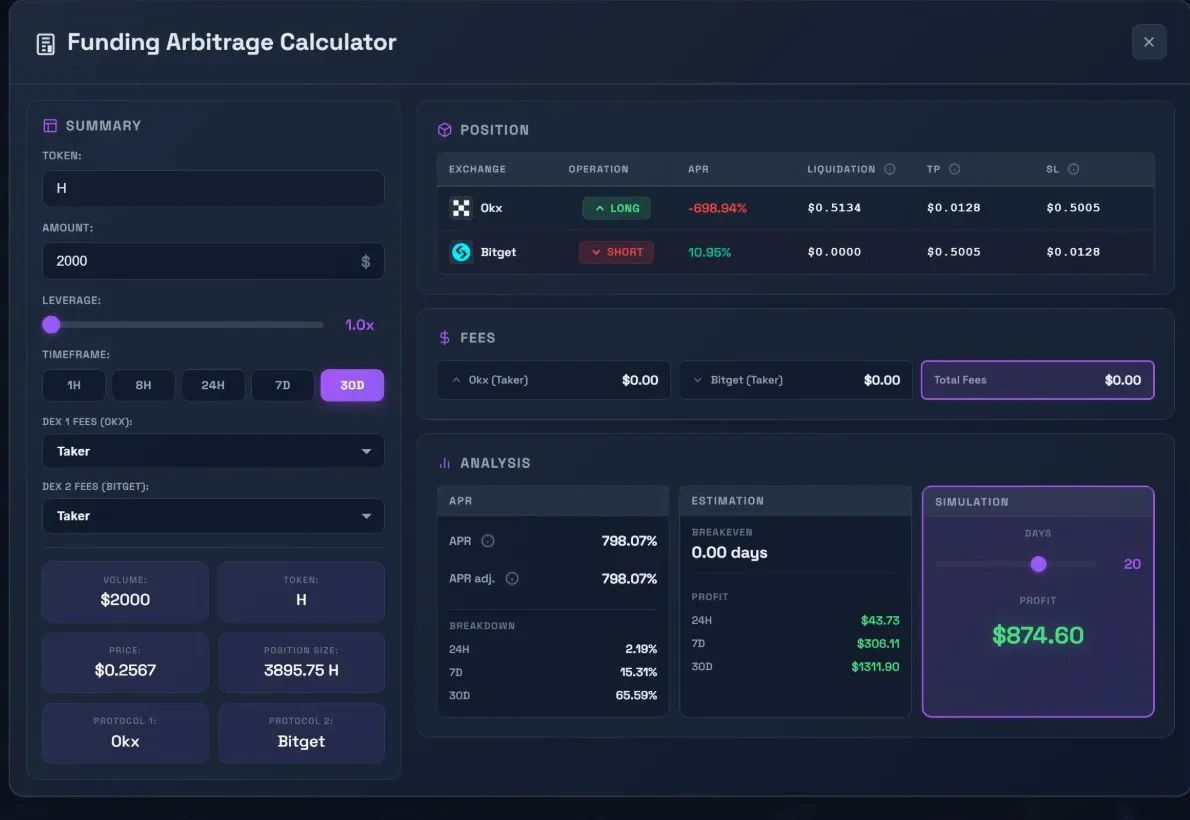Open the DEX 1 Fees (OKX) dropdown
The width and height of the screenshot is (1190, 820).
pos(213,451)
